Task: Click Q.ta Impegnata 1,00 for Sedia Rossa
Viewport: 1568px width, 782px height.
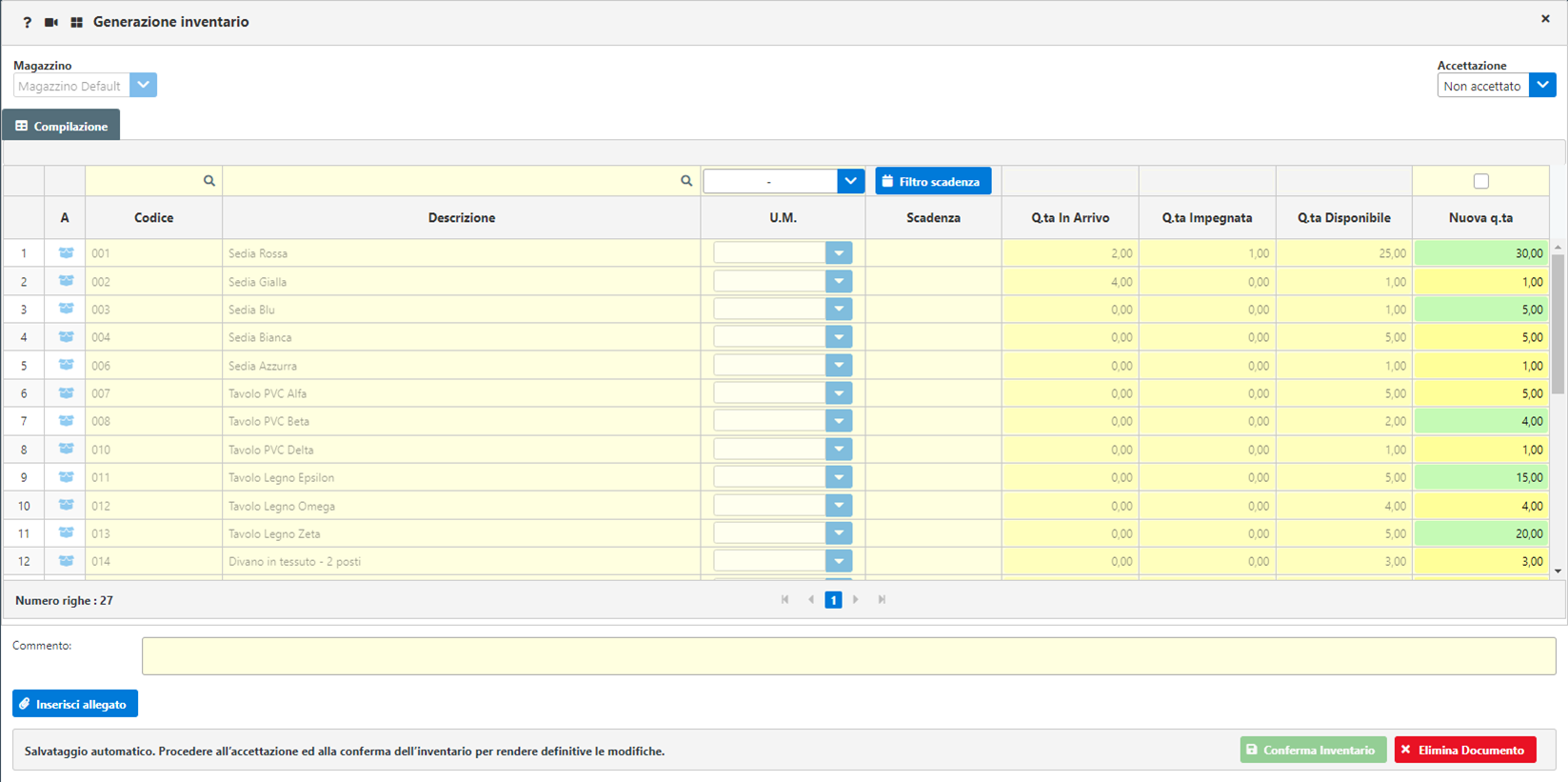Action: [x=1207, y=253]
